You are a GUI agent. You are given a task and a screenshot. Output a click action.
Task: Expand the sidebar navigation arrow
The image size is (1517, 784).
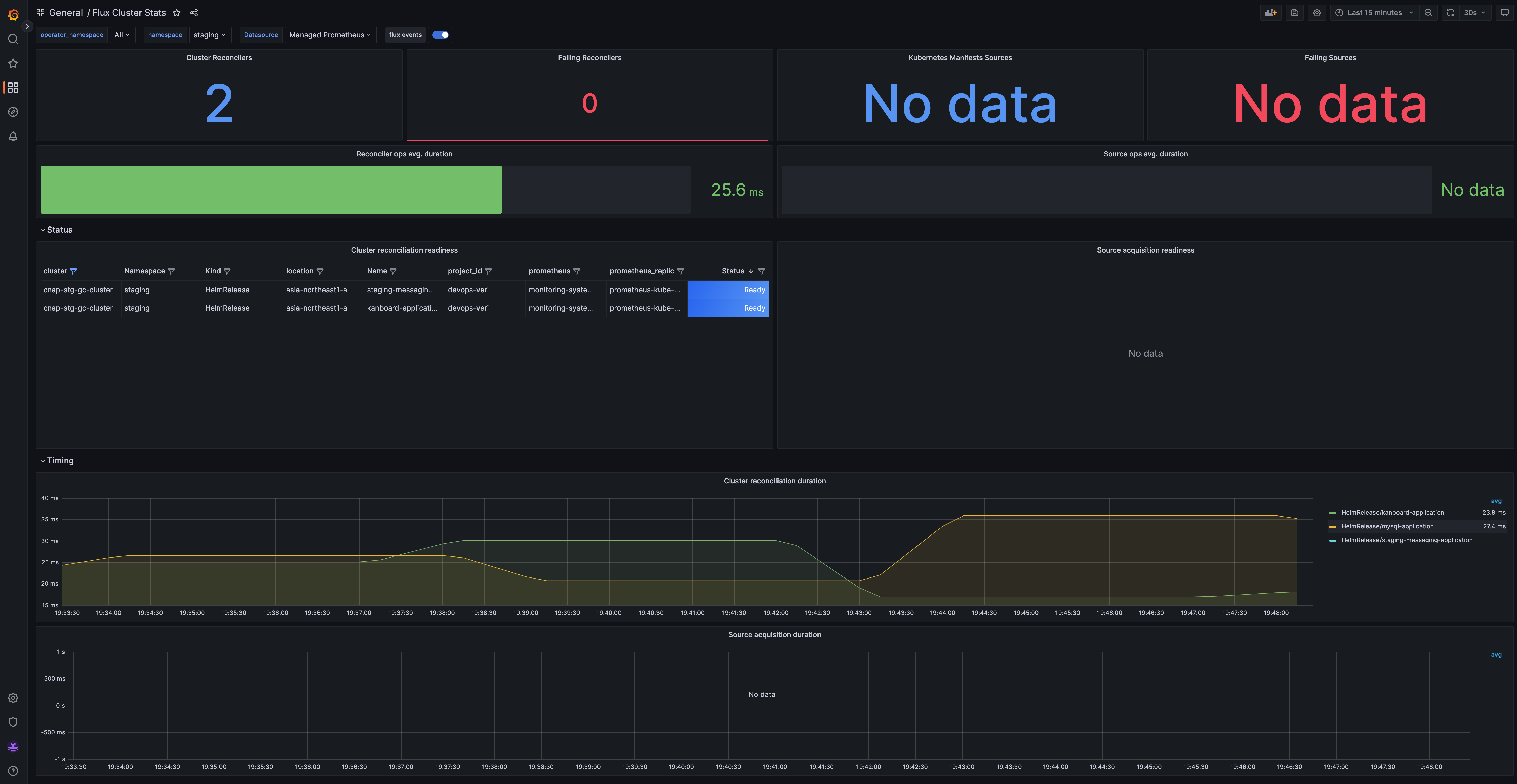(27, 27)
